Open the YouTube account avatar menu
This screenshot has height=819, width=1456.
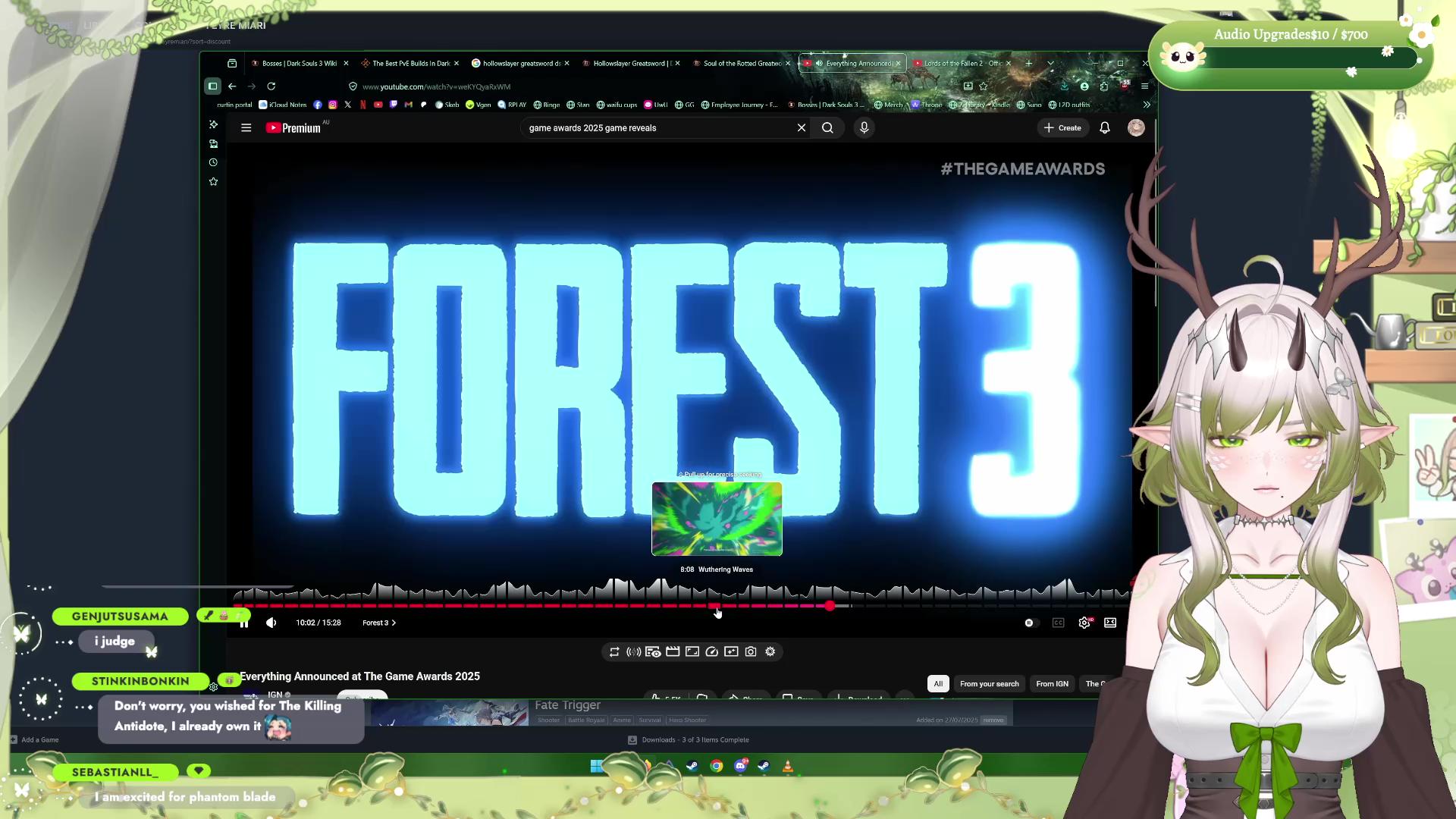[1136, 128]
